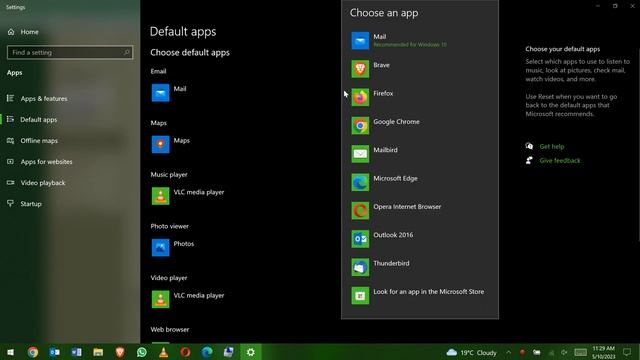Click the Mail icon under Email
This screenshot has height=360, width=640.
pos(160,93)
